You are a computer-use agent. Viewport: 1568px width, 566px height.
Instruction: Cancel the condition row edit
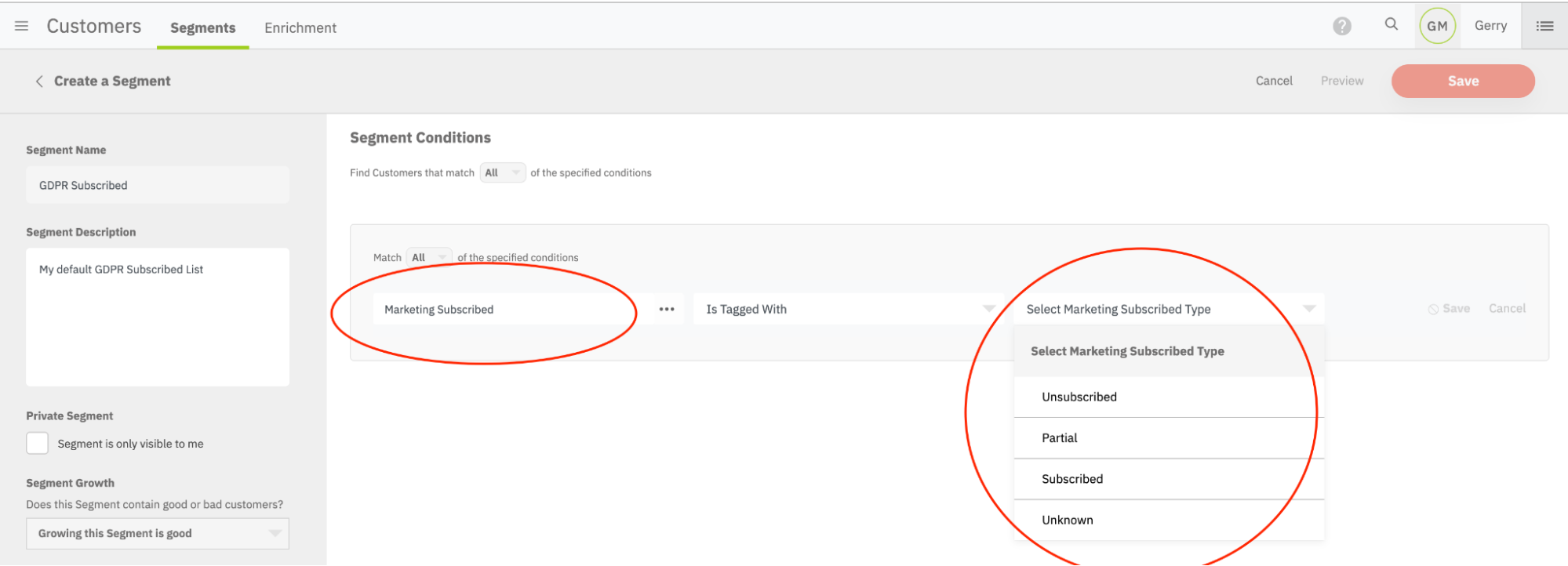click(x=1507, y=309)
